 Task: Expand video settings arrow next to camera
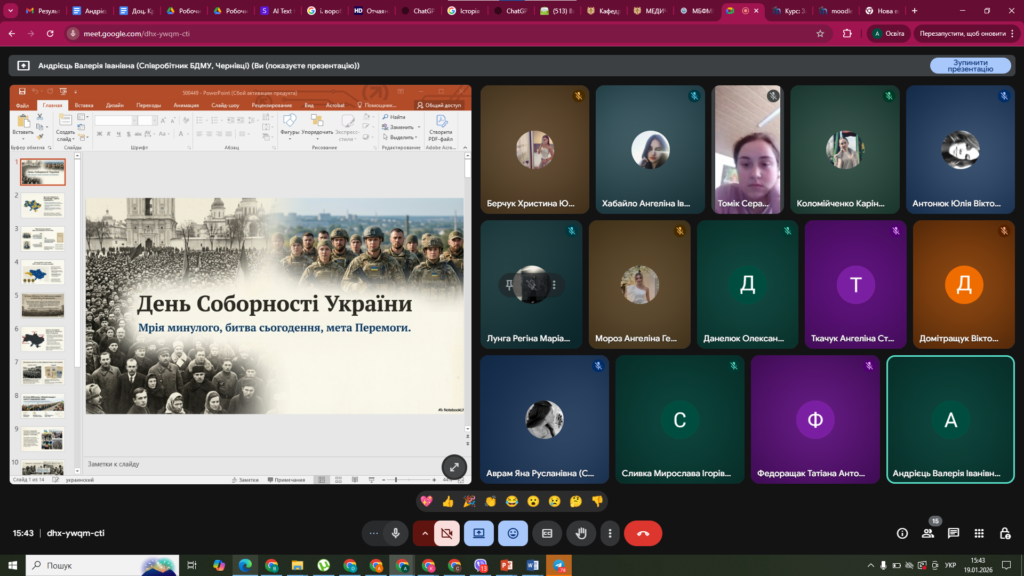(x=424, y=533)
